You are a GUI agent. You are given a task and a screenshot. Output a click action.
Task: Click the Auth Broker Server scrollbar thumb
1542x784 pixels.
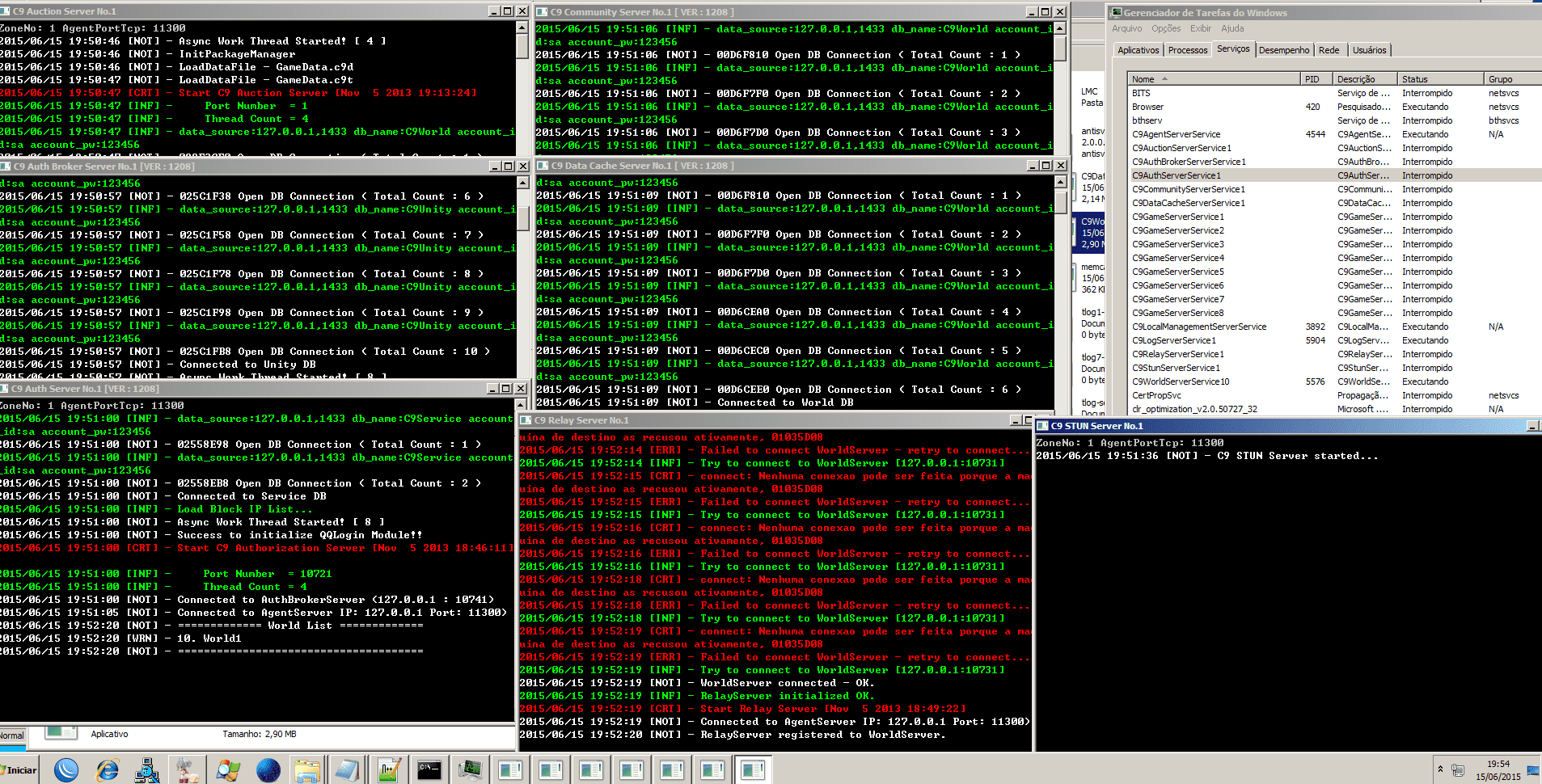point(522,217)
